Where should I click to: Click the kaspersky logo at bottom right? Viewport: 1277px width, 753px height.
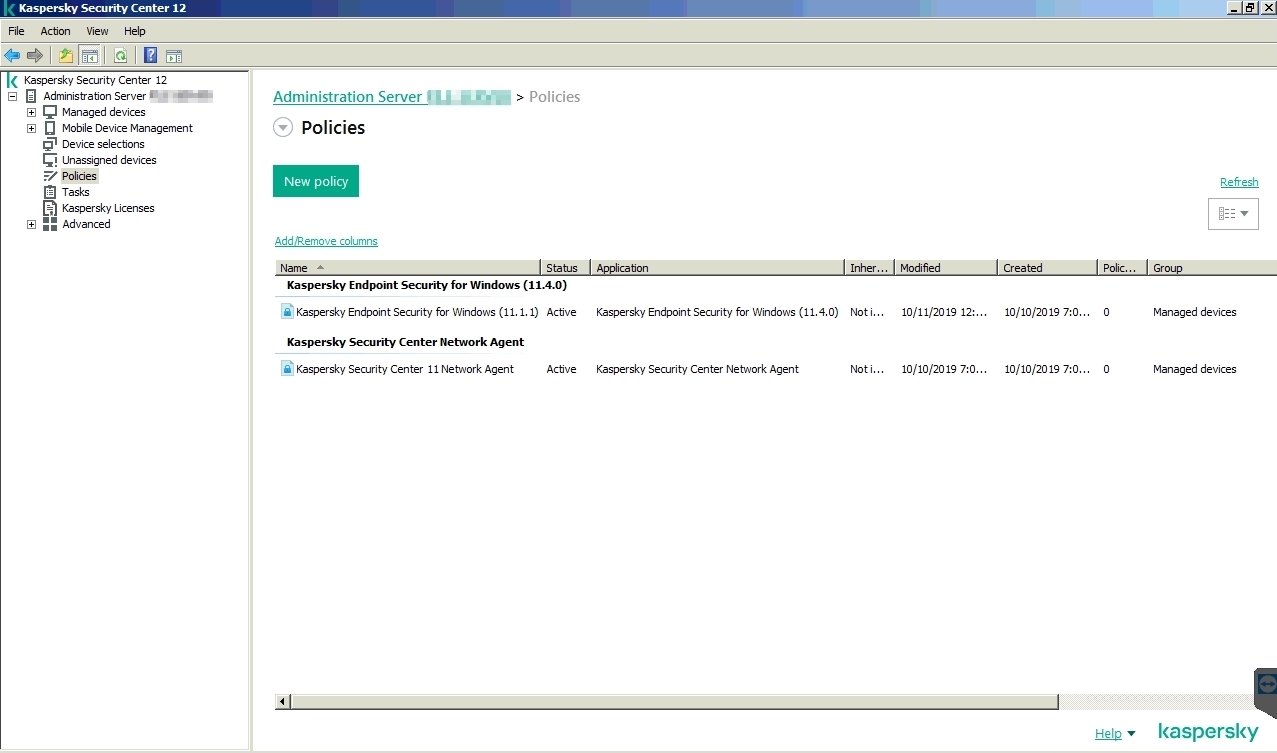click(x=1208, y=732)
